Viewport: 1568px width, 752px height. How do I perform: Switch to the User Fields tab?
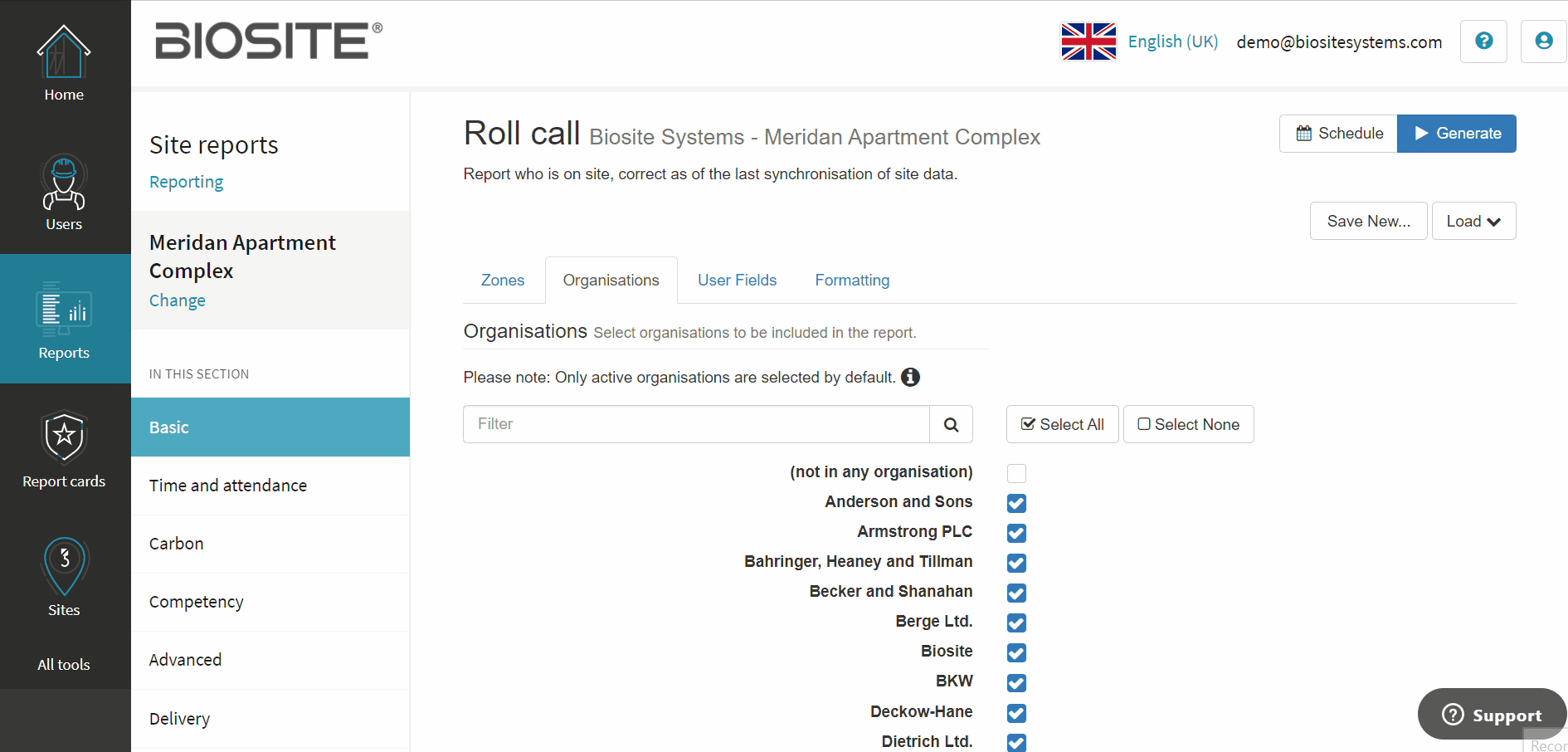coord(737,280)
